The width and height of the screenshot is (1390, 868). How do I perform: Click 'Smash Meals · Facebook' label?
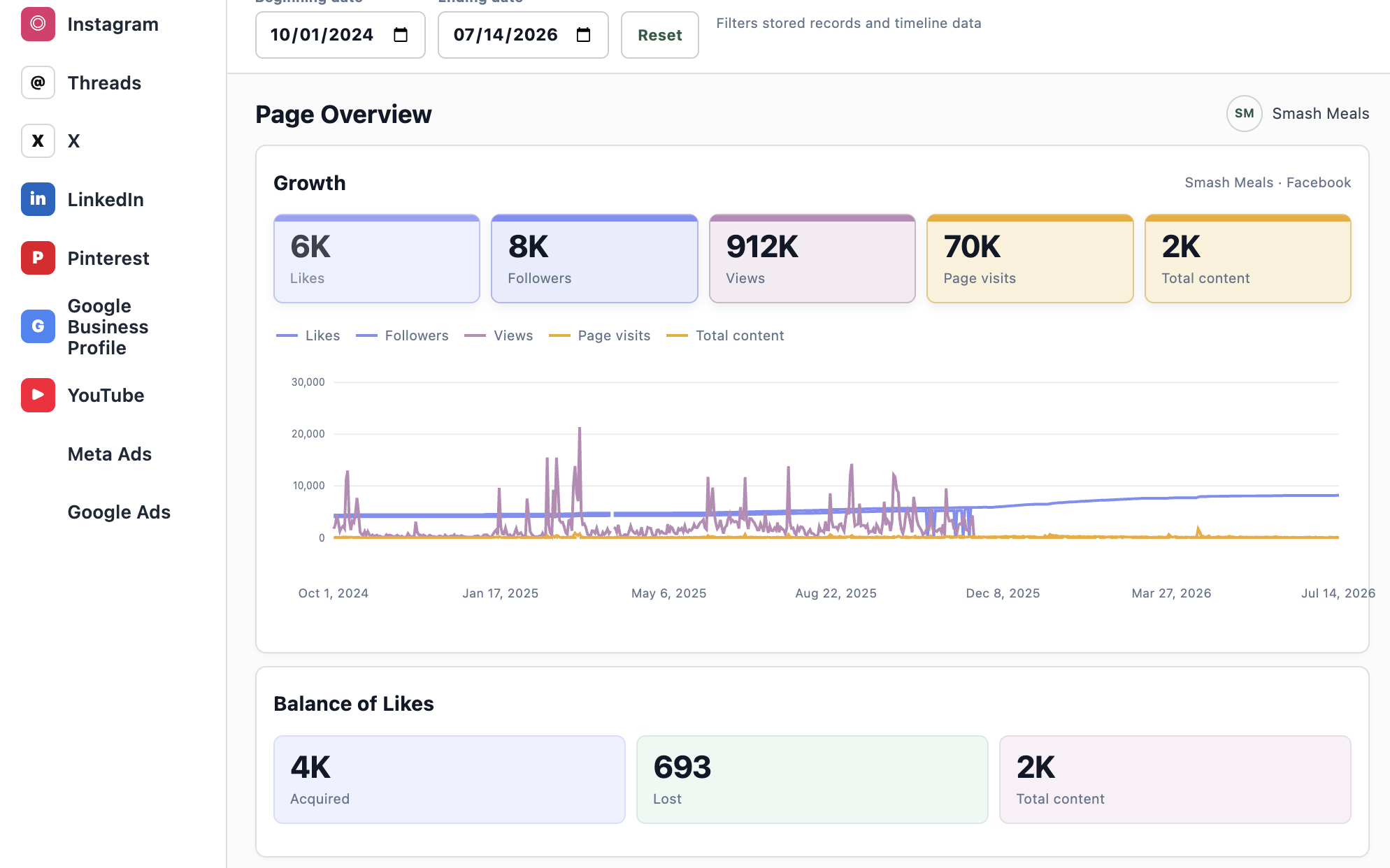[1268, 182]
